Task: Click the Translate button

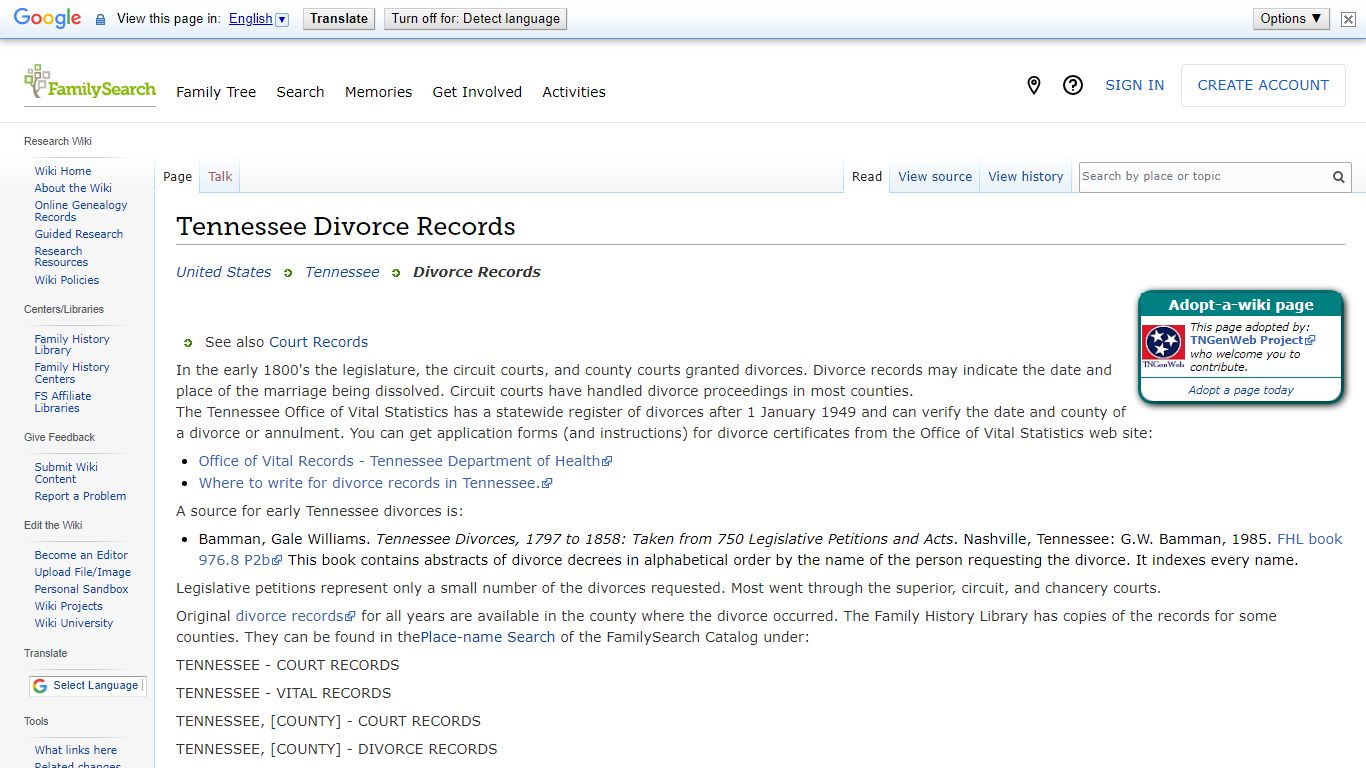Action: click(x=339, y=19)
